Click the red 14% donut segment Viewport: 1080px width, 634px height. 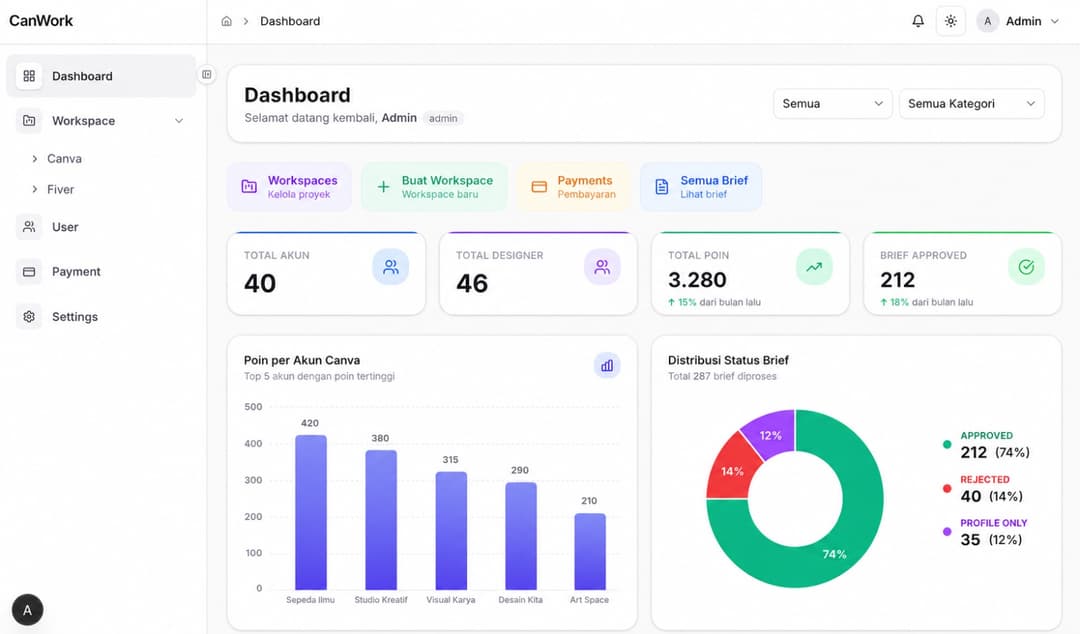click(x=731, y=470)
